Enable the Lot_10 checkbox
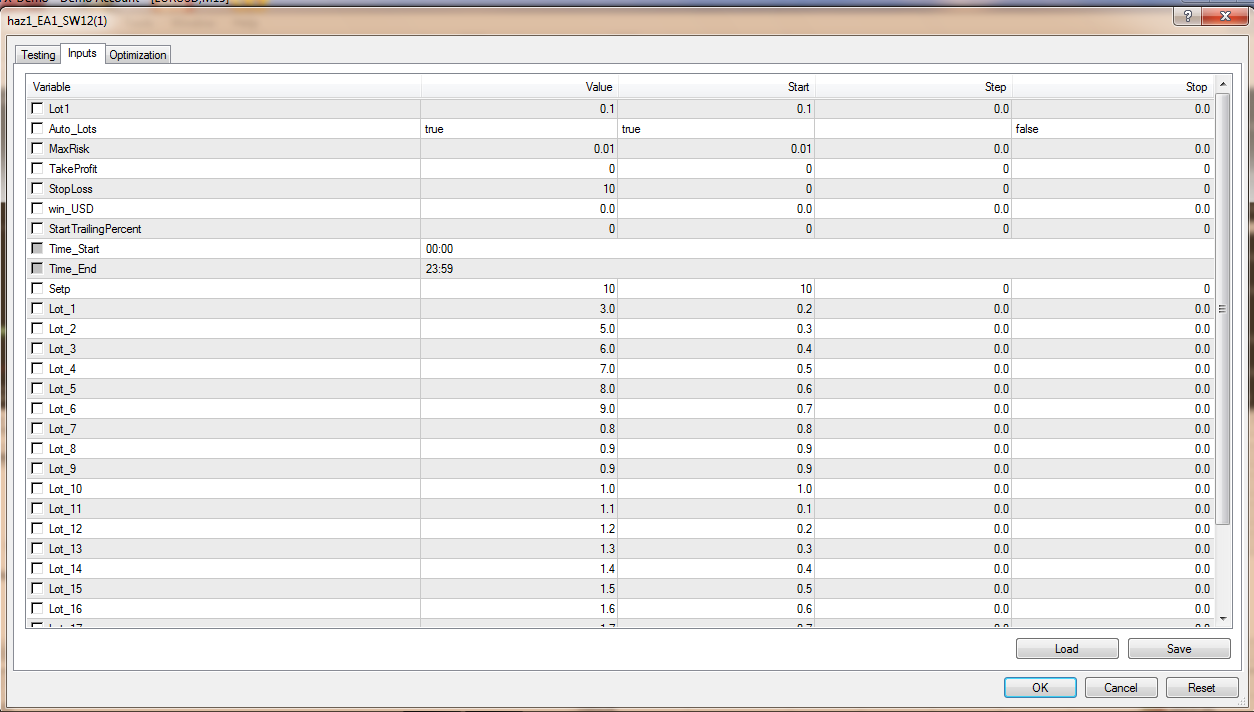Viewport: 1254px width, 712px height. click(x=38, y=489)
